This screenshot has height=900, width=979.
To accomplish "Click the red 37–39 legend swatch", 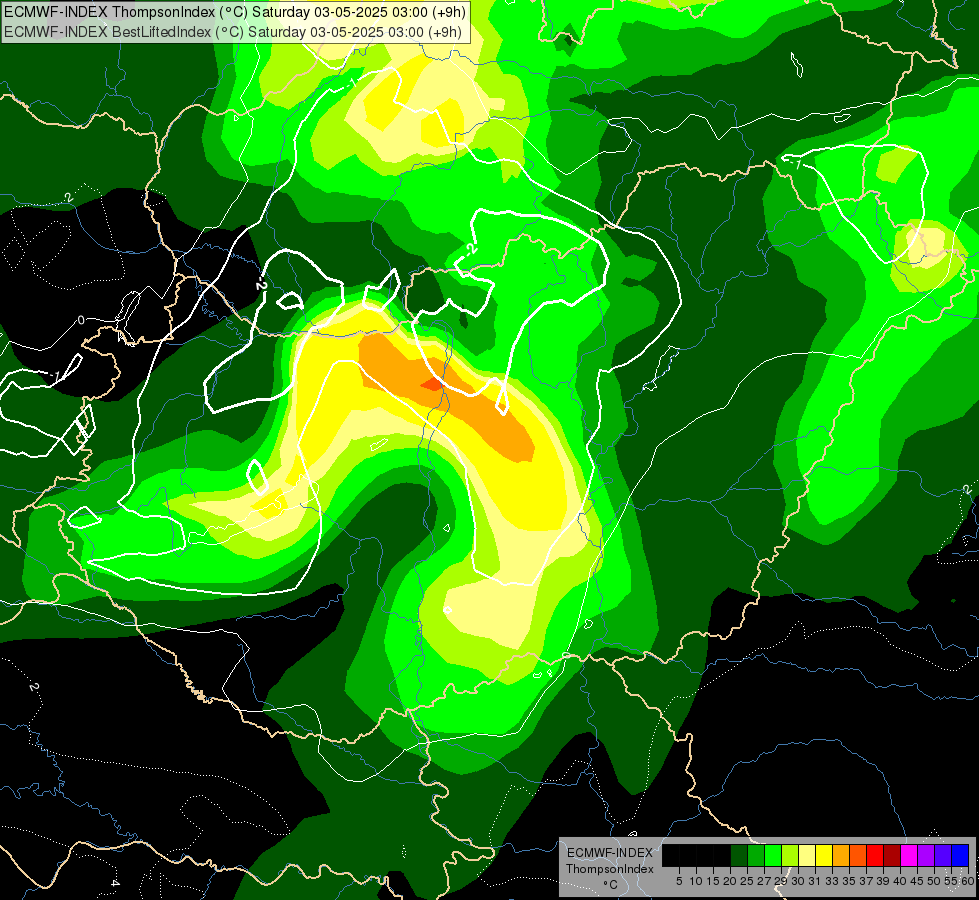I will (x=875, y=856).
